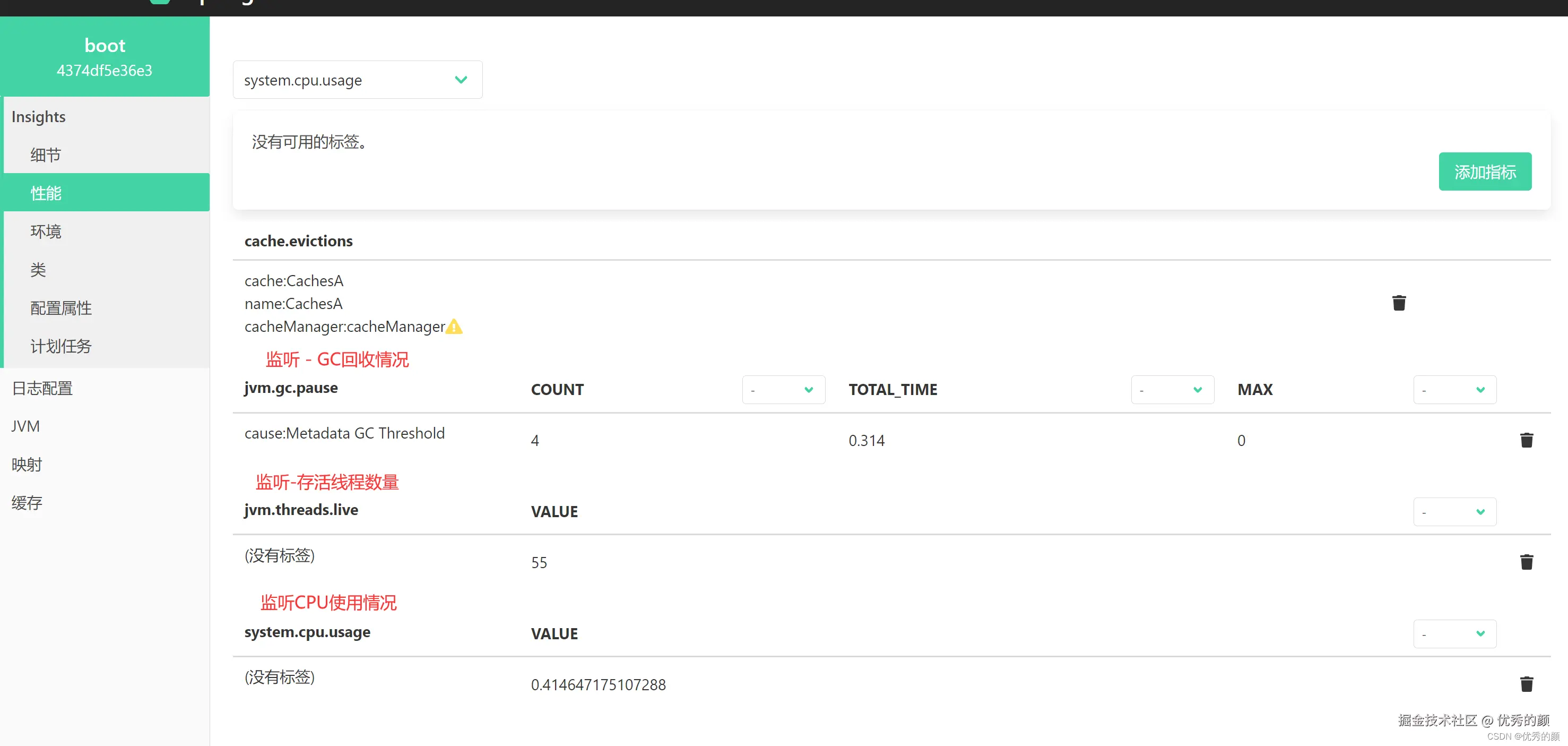Open the TOTAL_TIME format dropdown
The width and height of the screenshot is (1568, 746).
pyautogui.click(x=1172, y=390)
